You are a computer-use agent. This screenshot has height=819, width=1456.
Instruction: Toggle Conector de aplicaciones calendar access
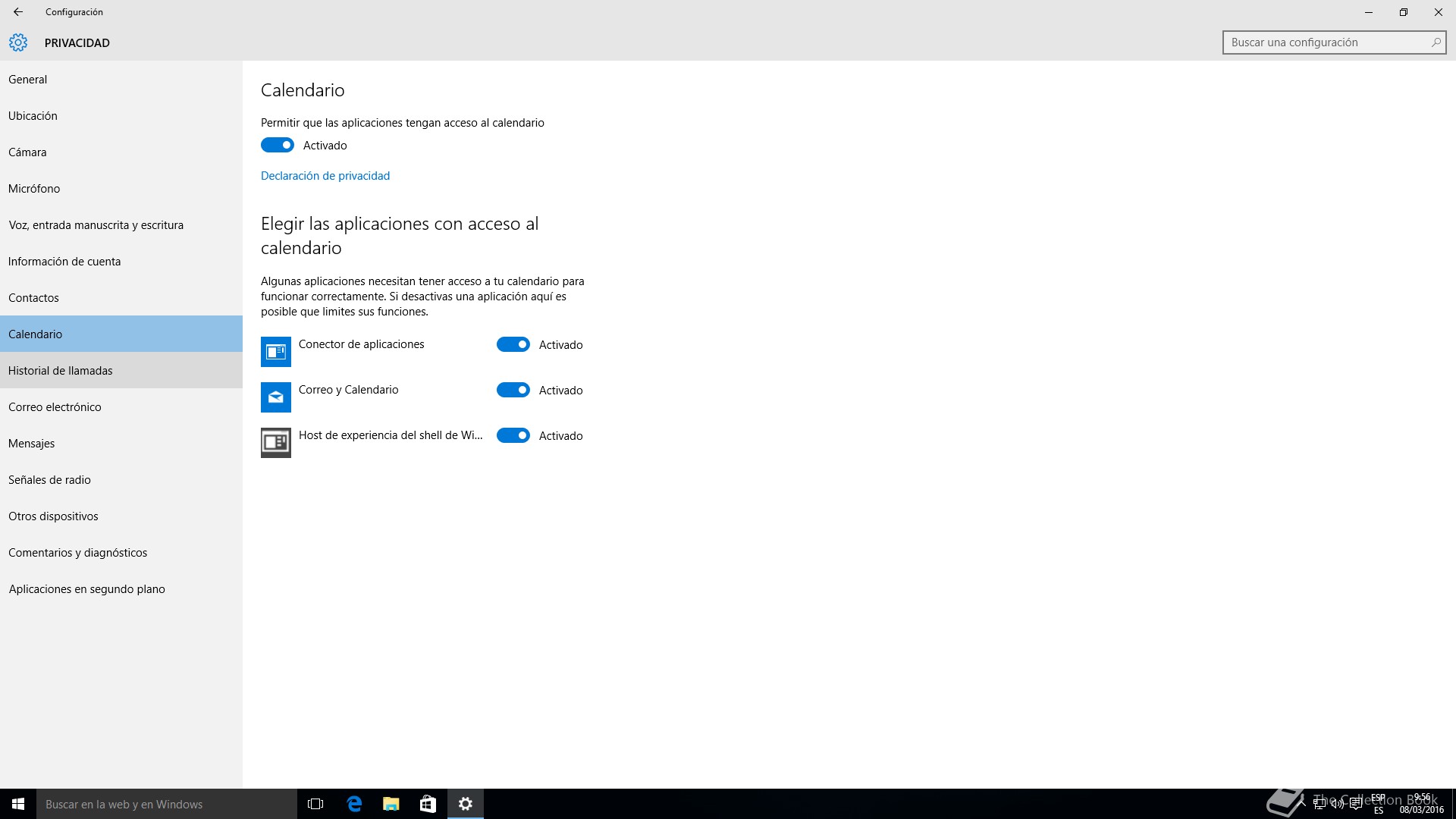point(513,344)
